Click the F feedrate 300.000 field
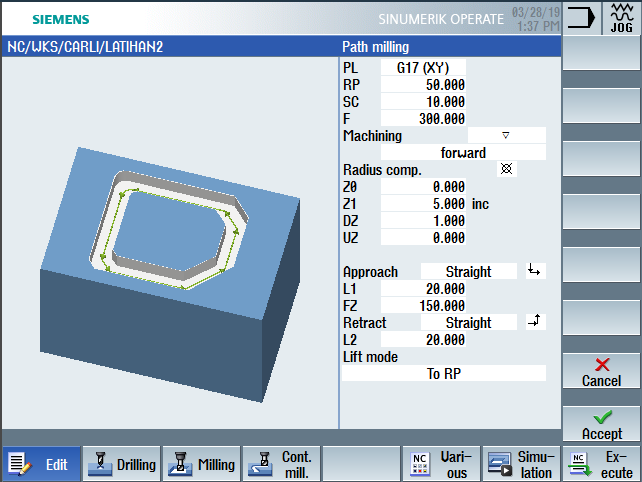This screenshot has width=642, height=482. (x=423, y=118)
